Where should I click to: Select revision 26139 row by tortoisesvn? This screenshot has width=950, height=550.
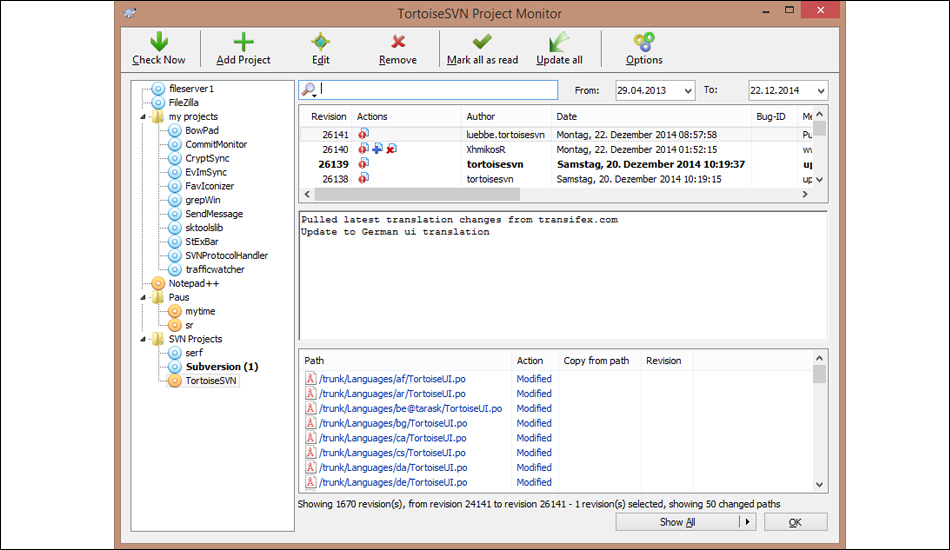pyautogui.click(x=556, y=164)
